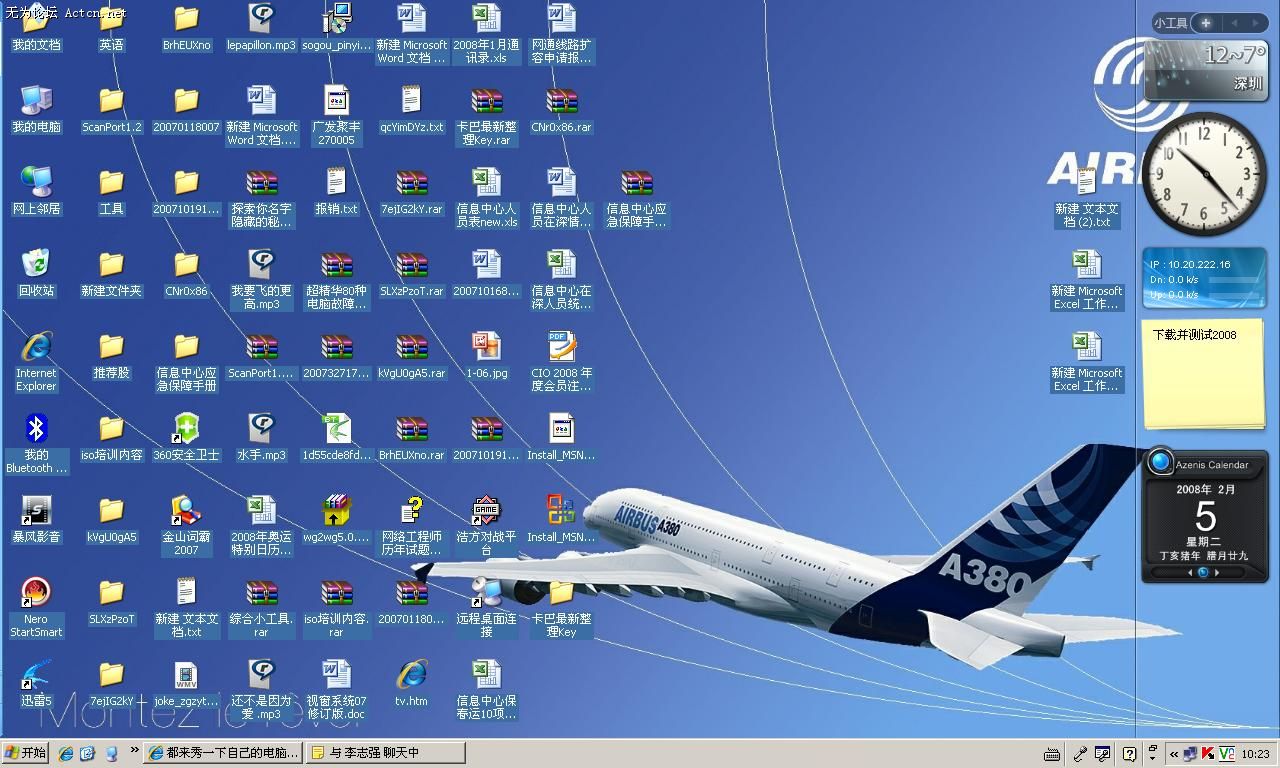Launch 金山词霸 2007 dictionary shortcut
The height and width of the screenshot is (768, 1280).
click(186, 526)
